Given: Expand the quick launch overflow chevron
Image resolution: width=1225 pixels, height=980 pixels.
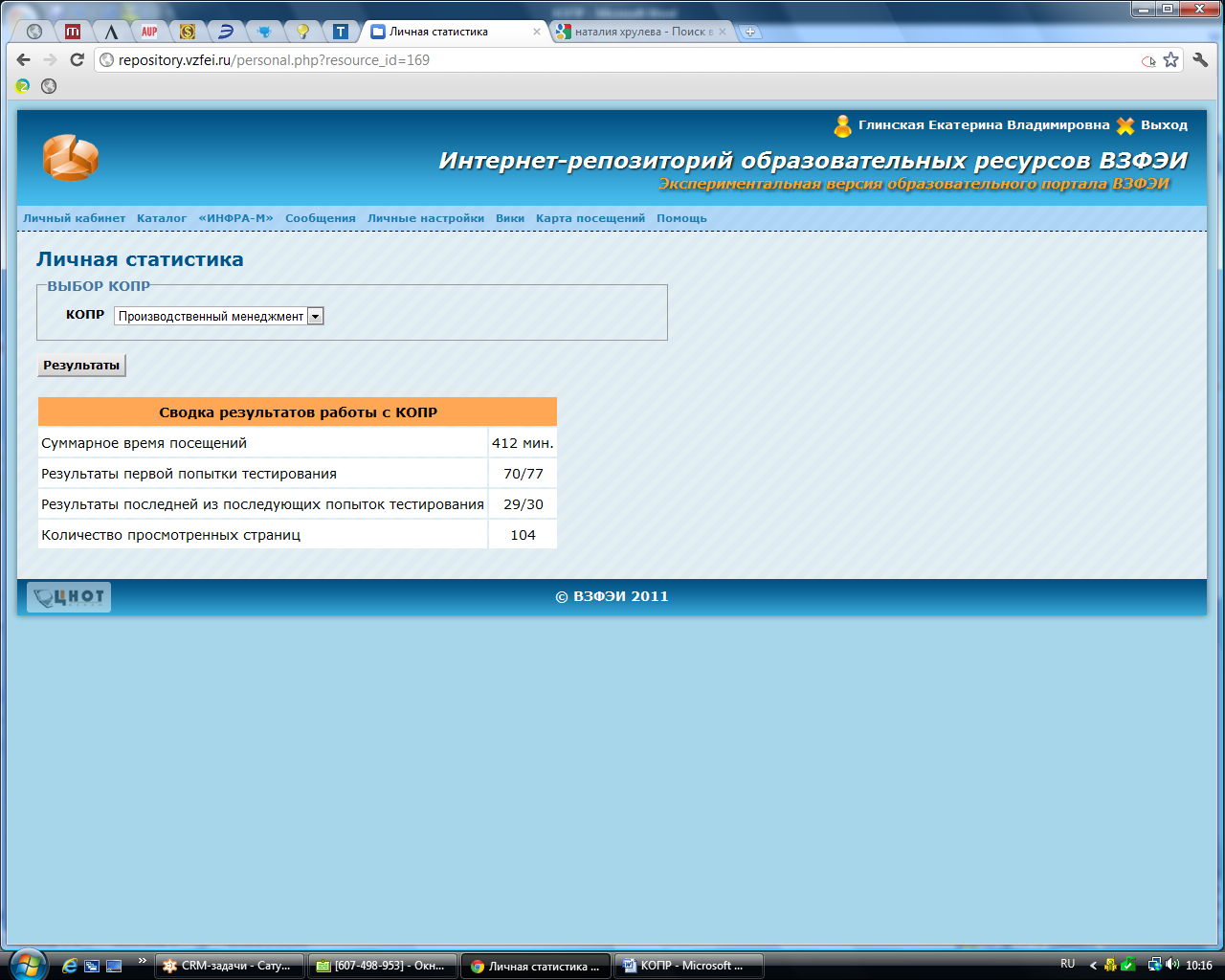Looking at the screenshot, I should point(143,960).
